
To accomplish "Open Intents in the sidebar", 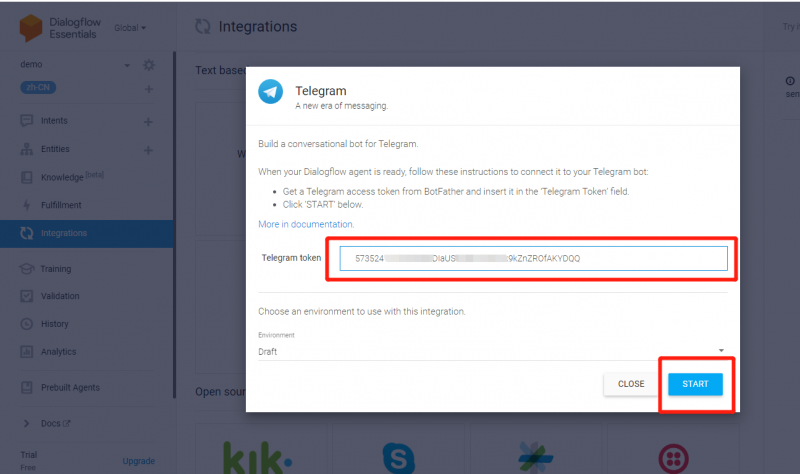I will coord(54,120).
